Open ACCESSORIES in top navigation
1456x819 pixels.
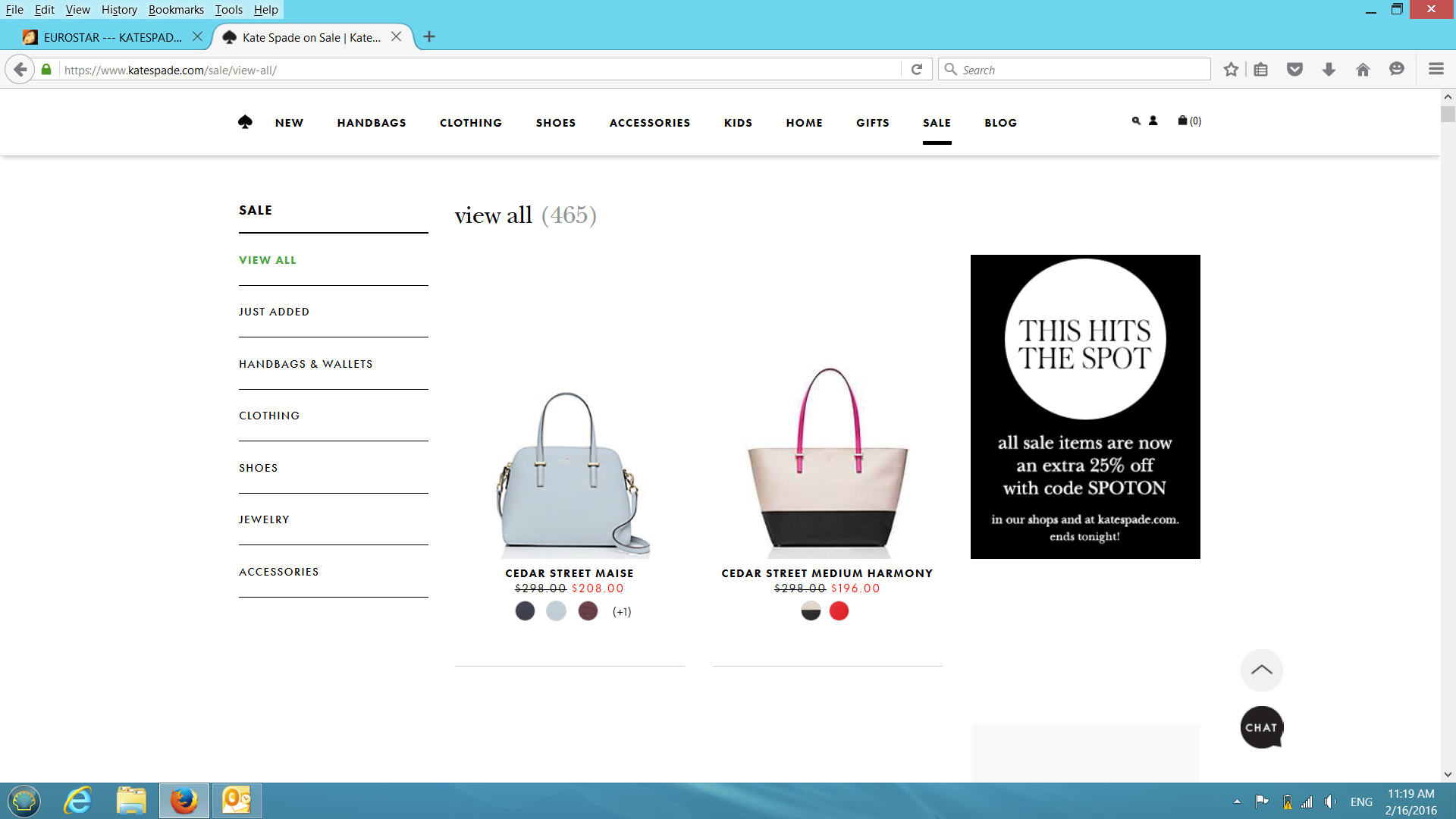click(650, 123)
